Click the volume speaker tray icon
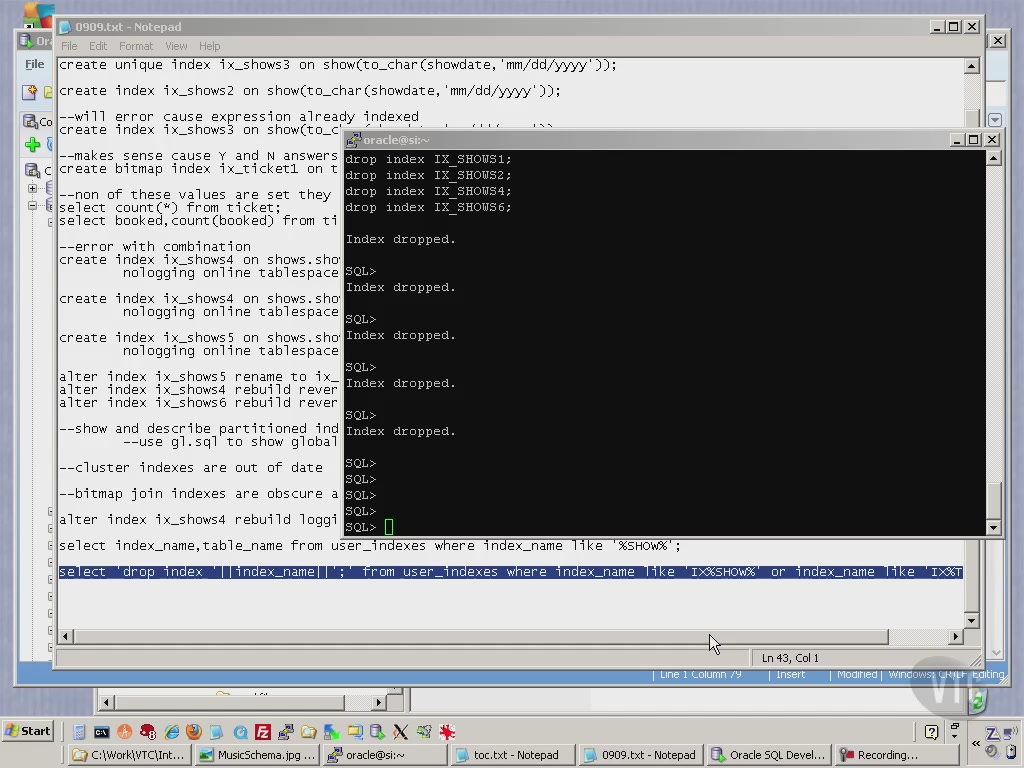The height and width of the screenshot is (768, 1024). 992,752
